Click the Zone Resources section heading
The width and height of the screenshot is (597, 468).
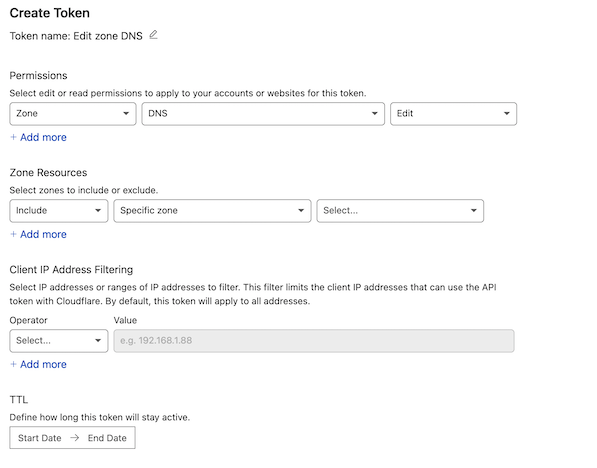pos(48,173)
